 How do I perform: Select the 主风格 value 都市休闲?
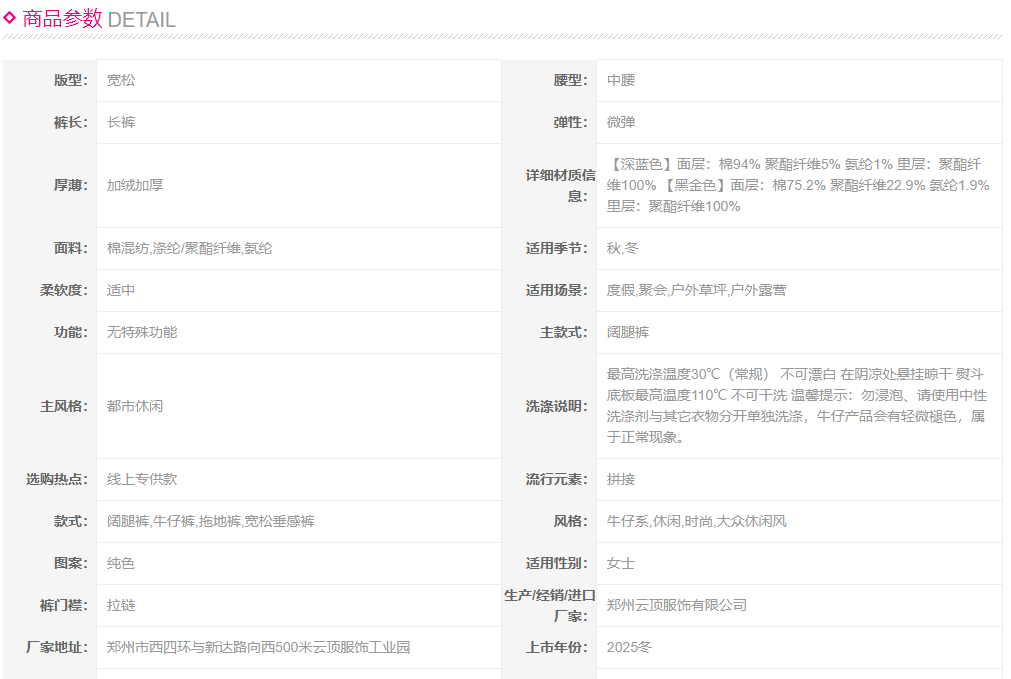[135, 406]
